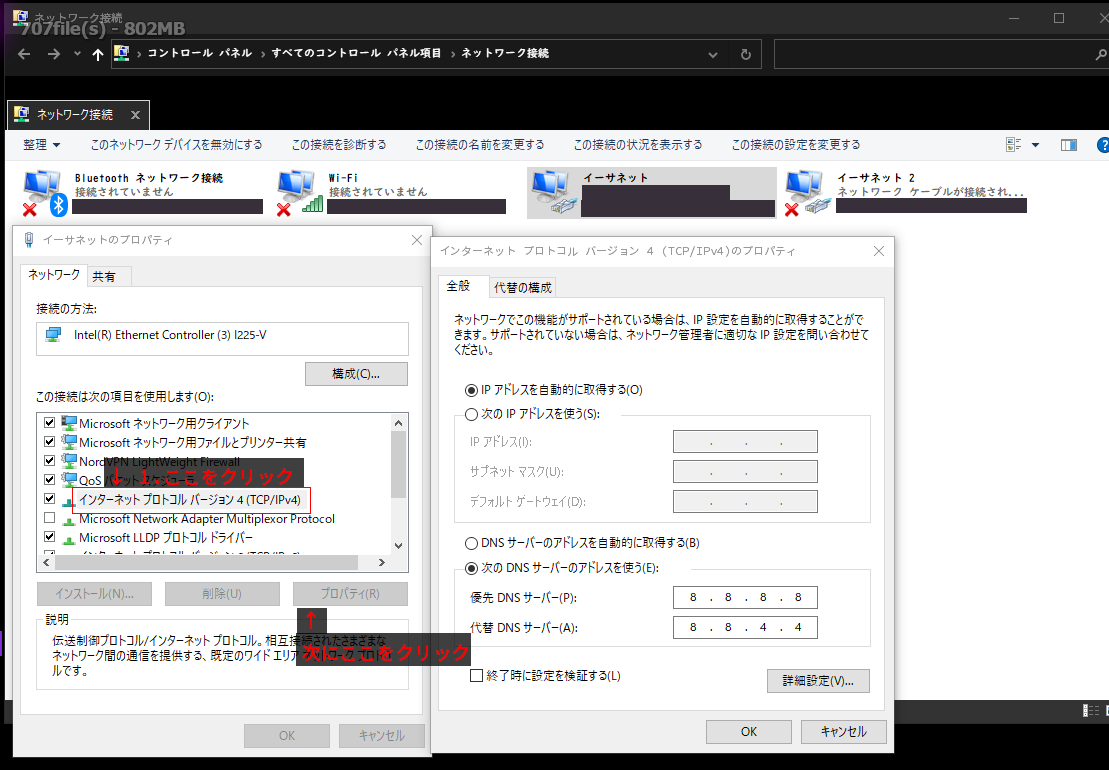Click the horizontal scroll right arrow
This screenshot has width=1109, height=770.
[x=382, y=562]
